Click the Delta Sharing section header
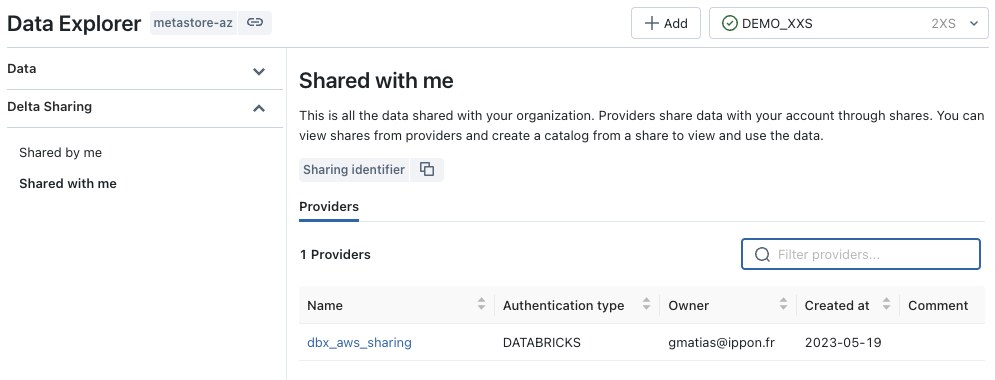Viewport: 995px width, 380px height. 145,107
